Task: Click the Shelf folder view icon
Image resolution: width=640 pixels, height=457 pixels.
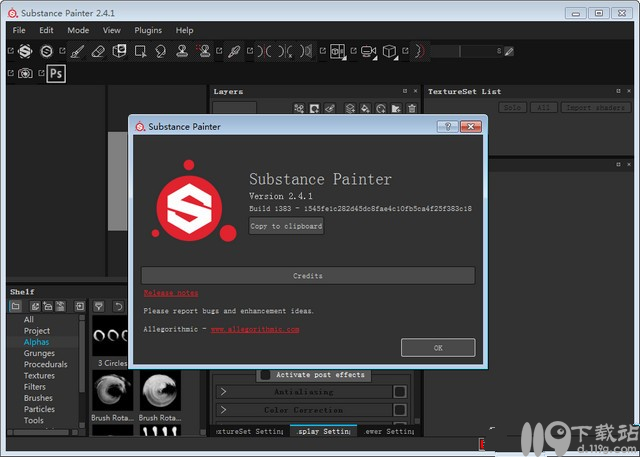Action: coord(16,306)
